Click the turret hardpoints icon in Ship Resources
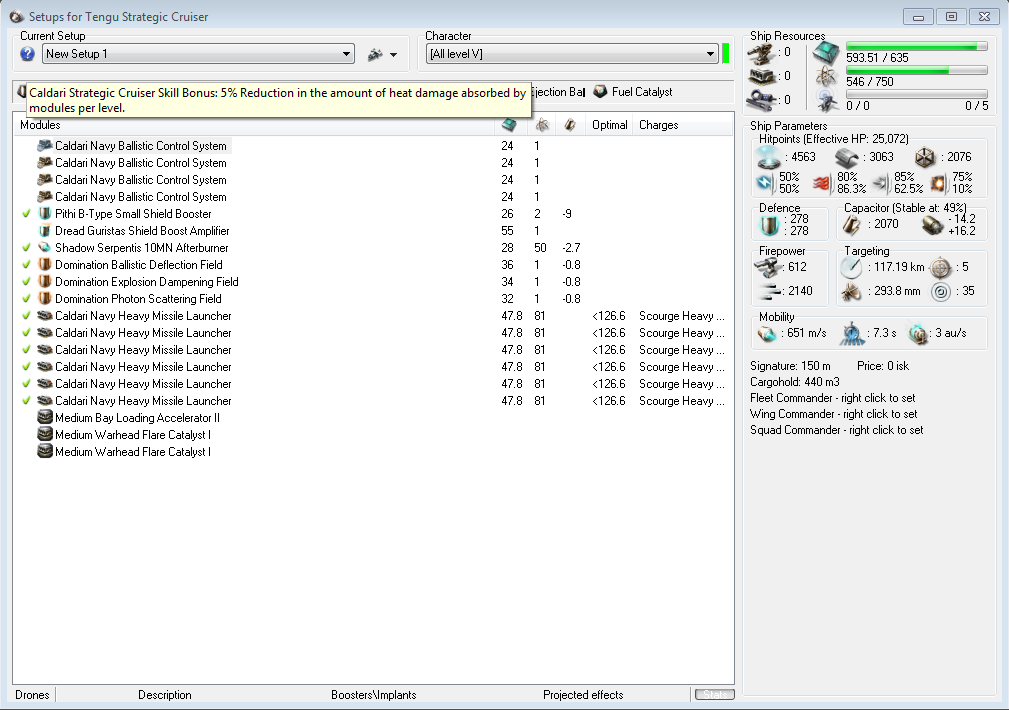This screenshot has height=710, width=1009. (x=762, y=53)
